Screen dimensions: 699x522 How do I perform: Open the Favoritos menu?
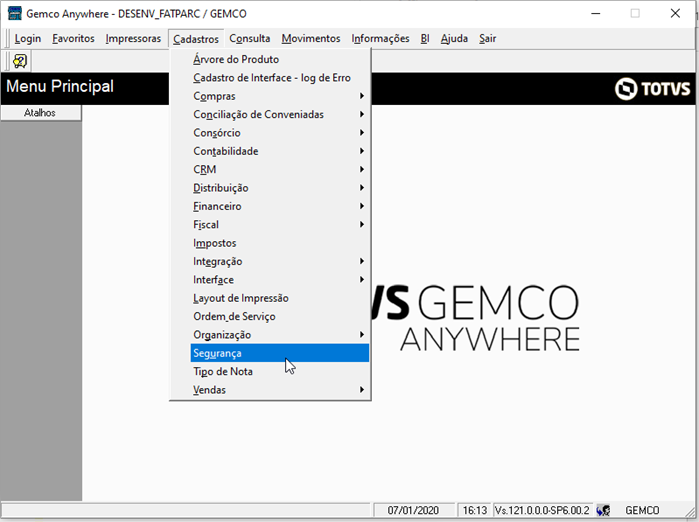[x=73, y=39]
